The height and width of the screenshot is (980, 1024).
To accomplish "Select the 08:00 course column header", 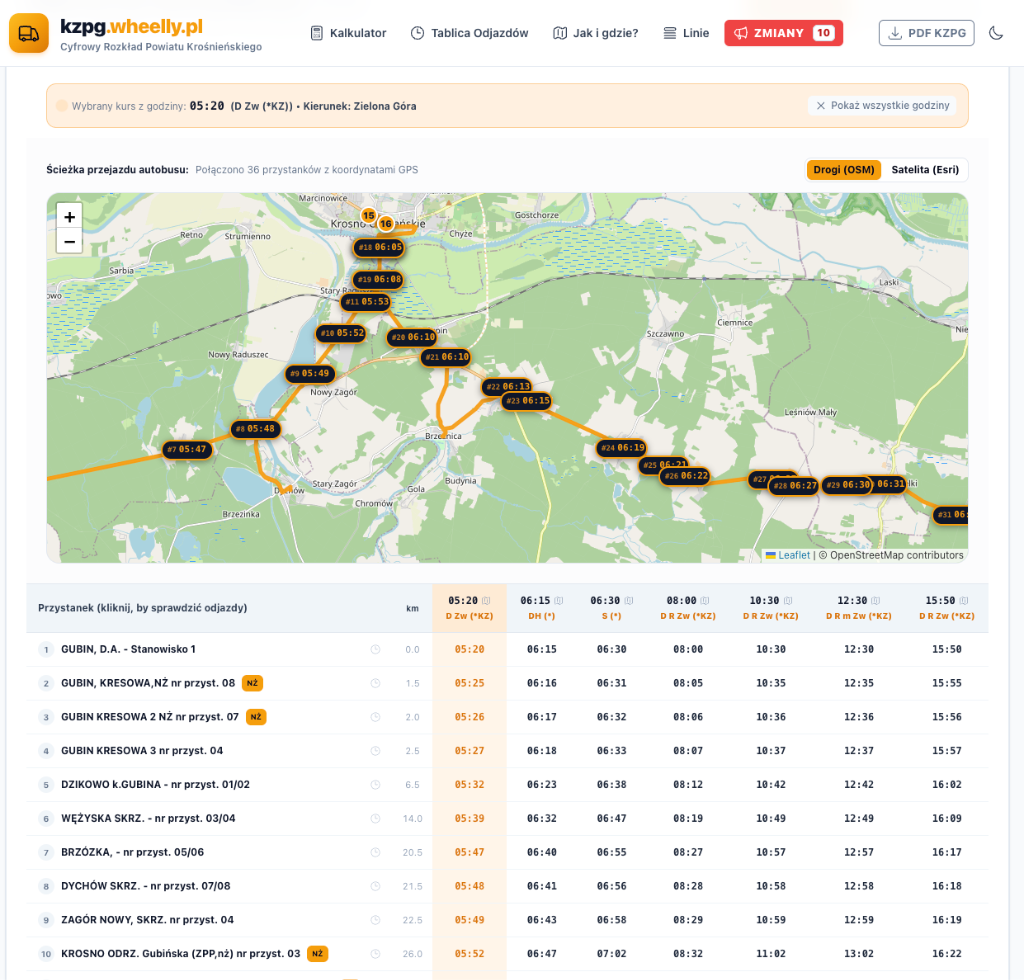I will point(688,608).
